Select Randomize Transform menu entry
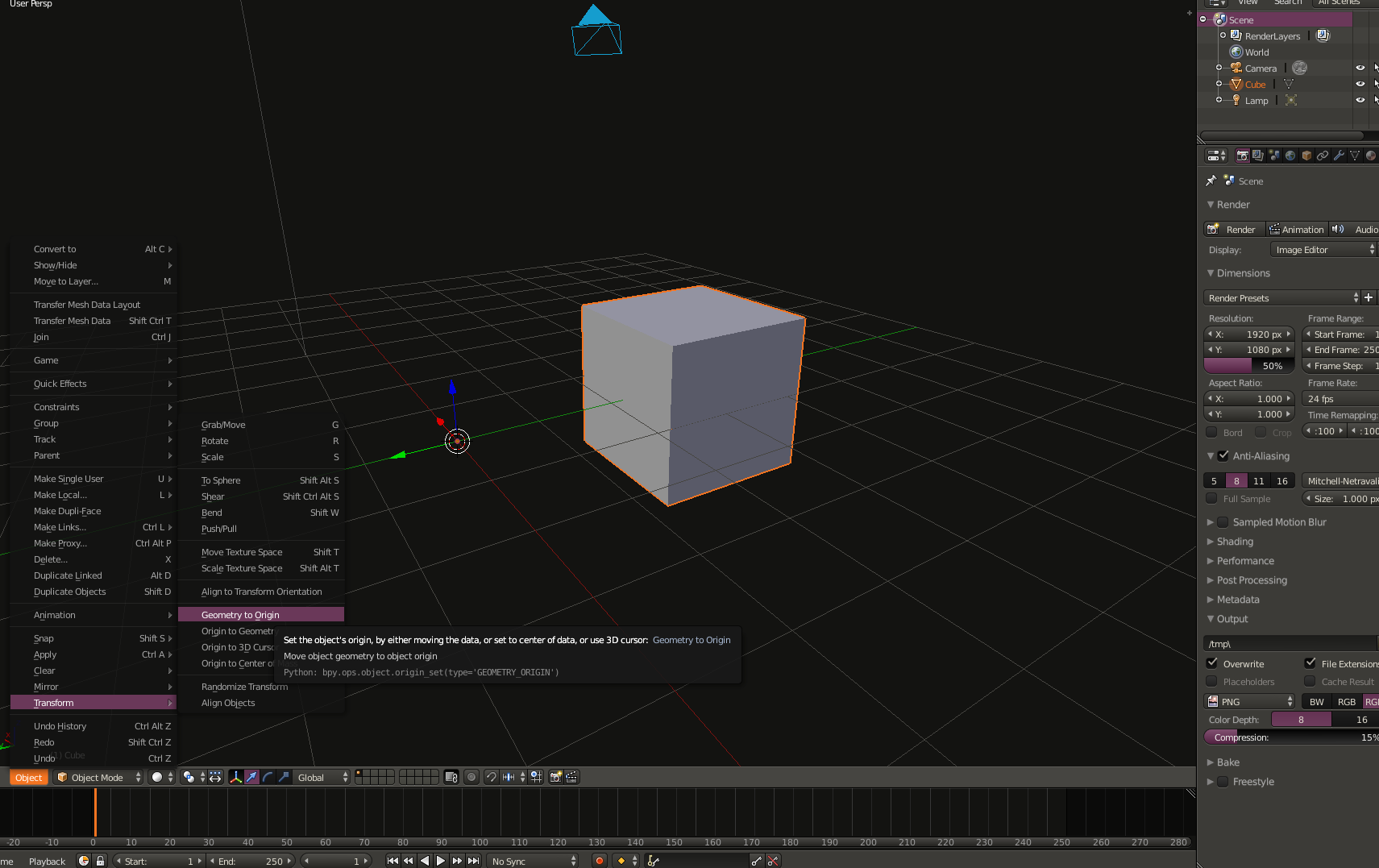 (261, 687)
